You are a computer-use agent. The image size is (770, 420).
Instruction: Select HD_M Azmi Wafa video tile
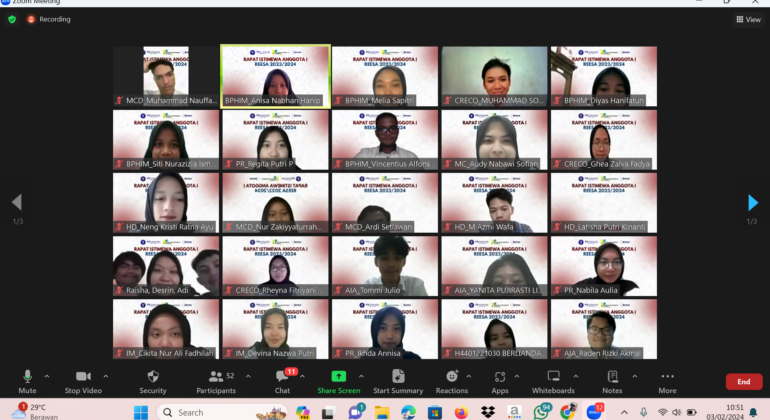point(494,203)
